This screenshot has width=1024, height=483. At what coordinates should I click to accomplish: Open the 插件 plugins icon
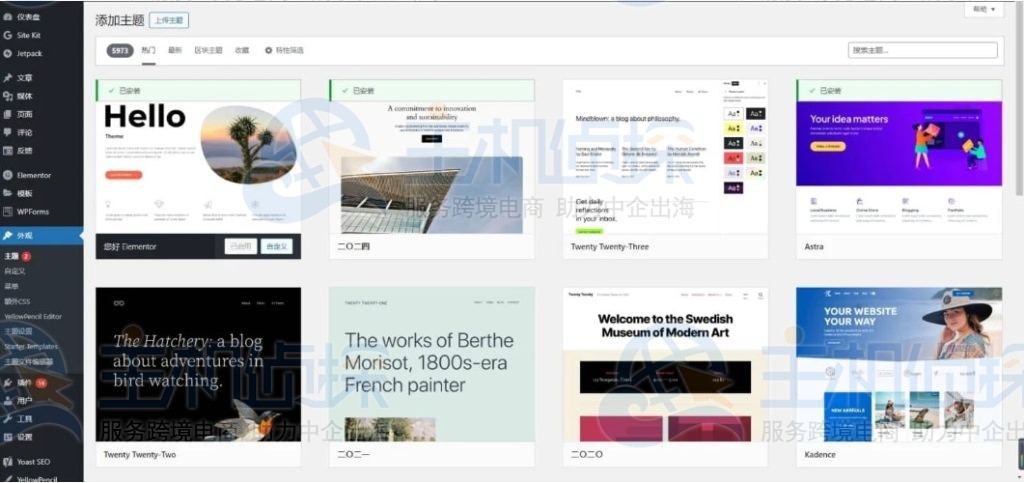[8, 383]
